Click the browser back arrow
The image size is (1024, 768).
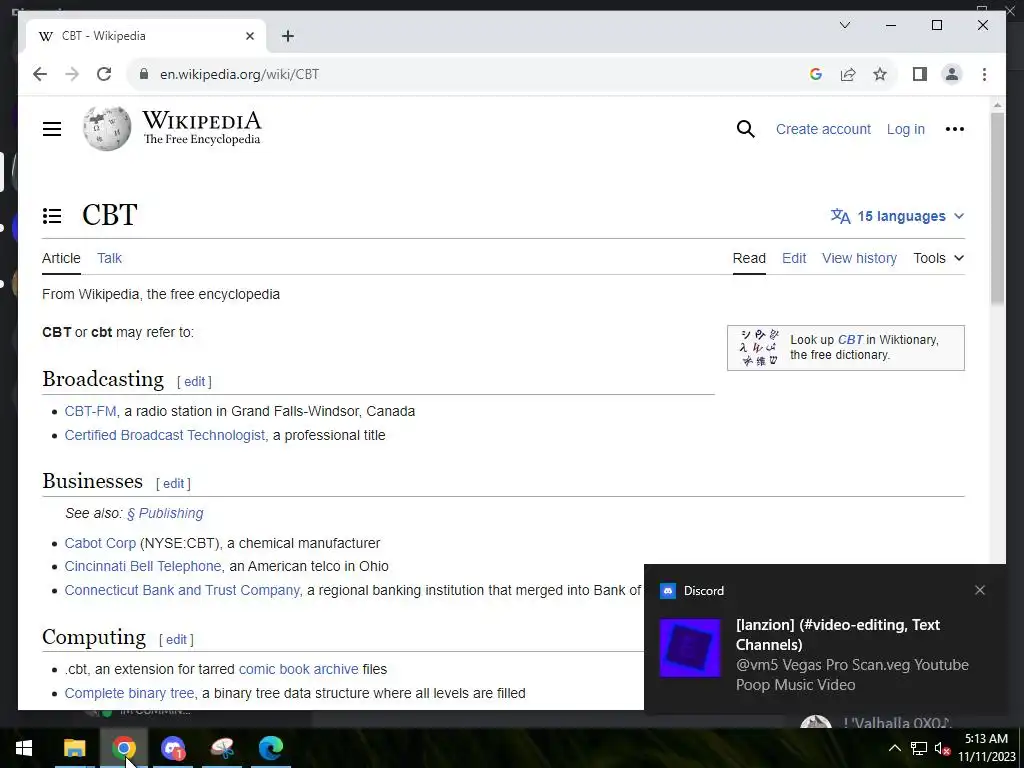tap(40, 74)
